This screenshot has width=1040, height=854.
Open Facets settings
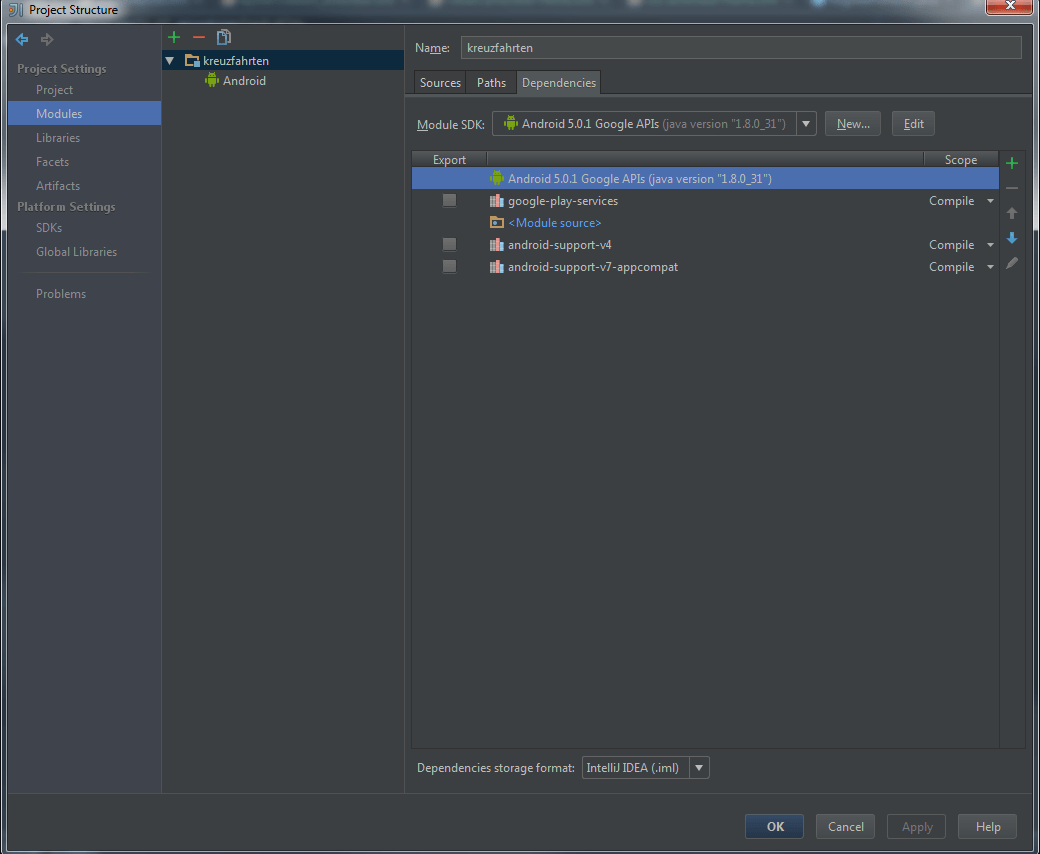tap(52, 162)
